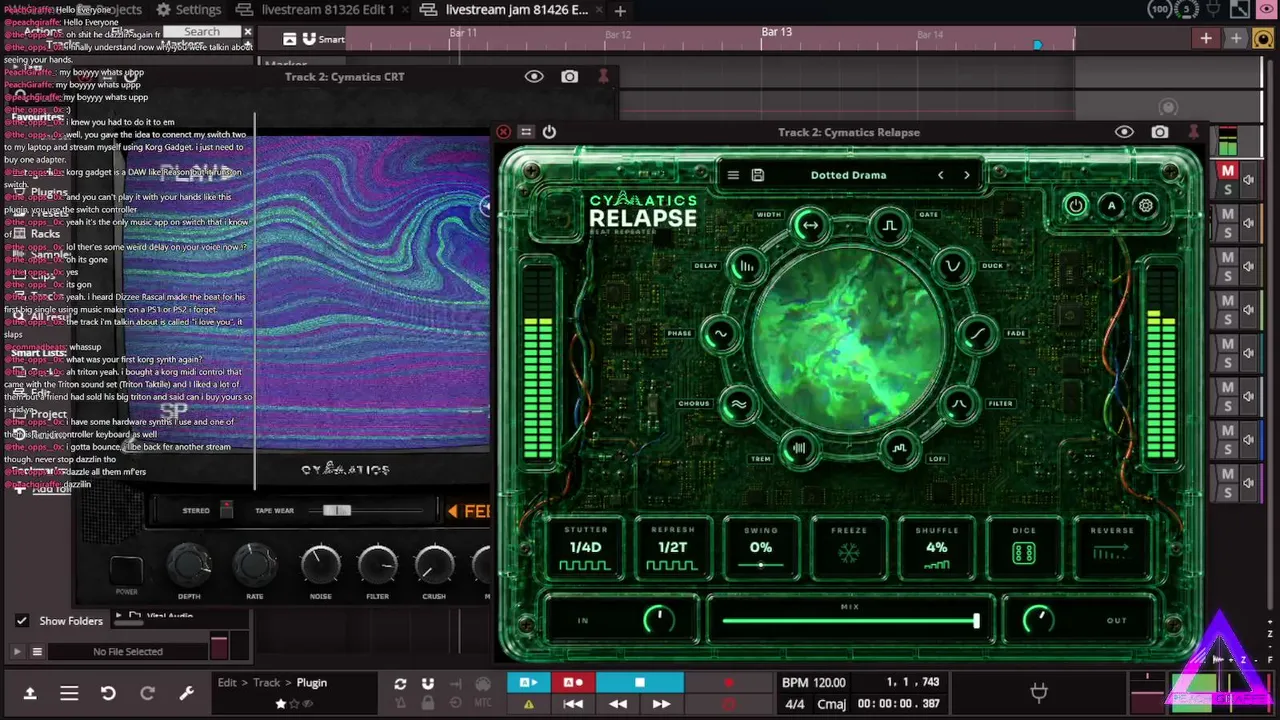Click the A compare button in Relapse

pos(1111,206)
